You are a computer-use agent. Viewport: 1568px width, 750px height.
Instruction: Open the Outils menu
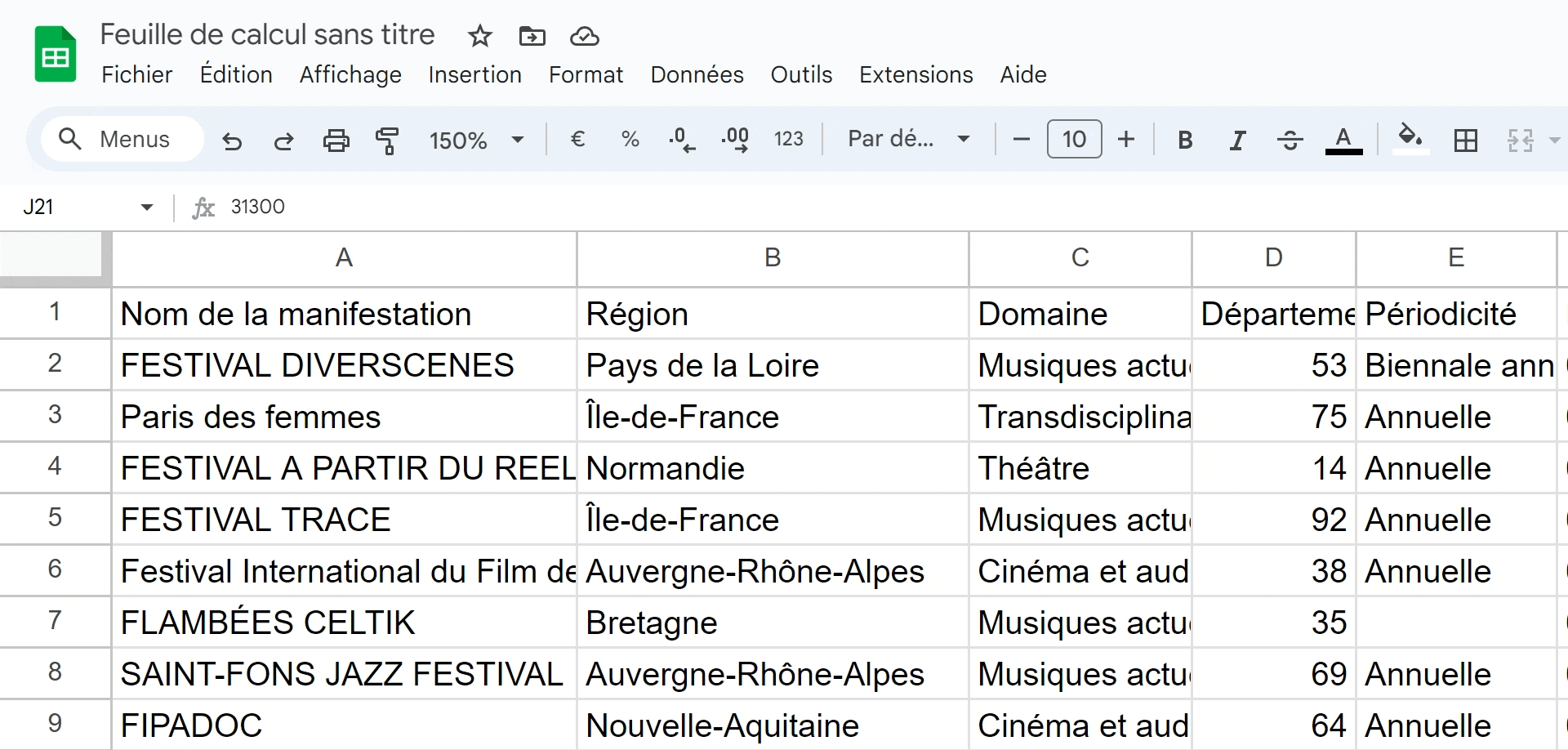[801, 74]
